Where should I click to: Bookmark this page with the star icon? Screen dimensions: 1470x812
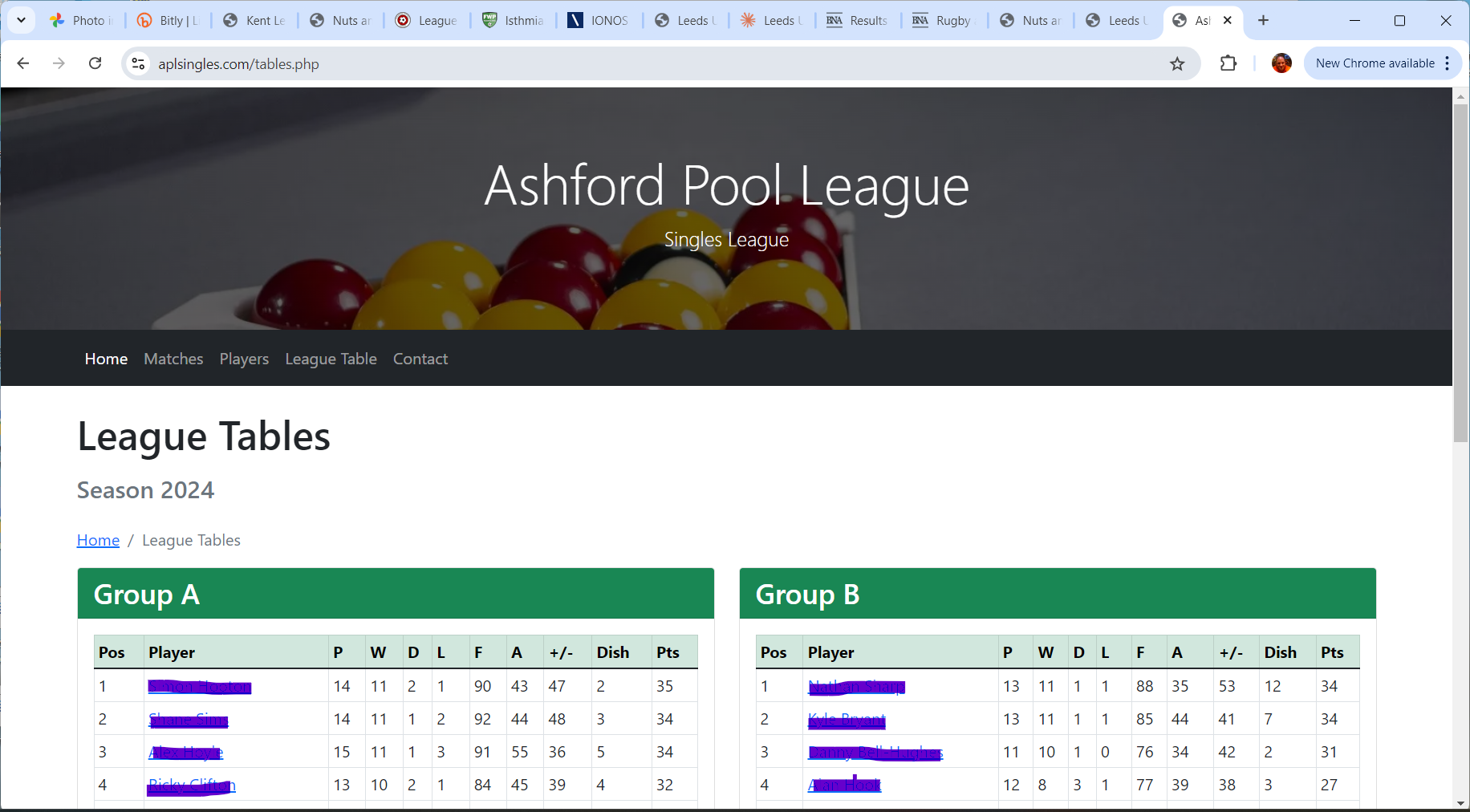(x=1177, y=63)
